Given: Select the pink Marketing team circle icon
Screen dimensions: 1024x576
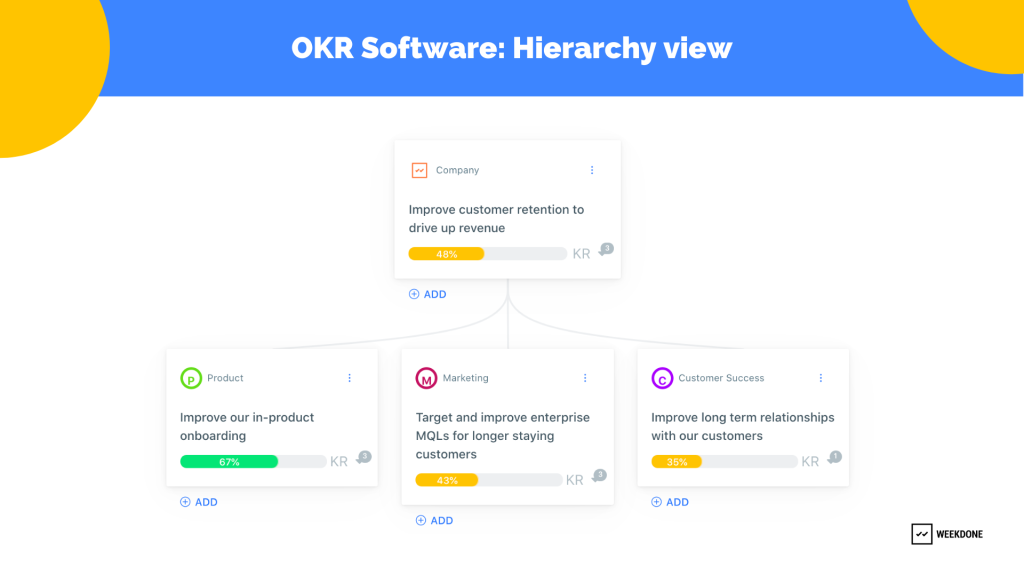Looking at the screenshot, I should [426, 378].
